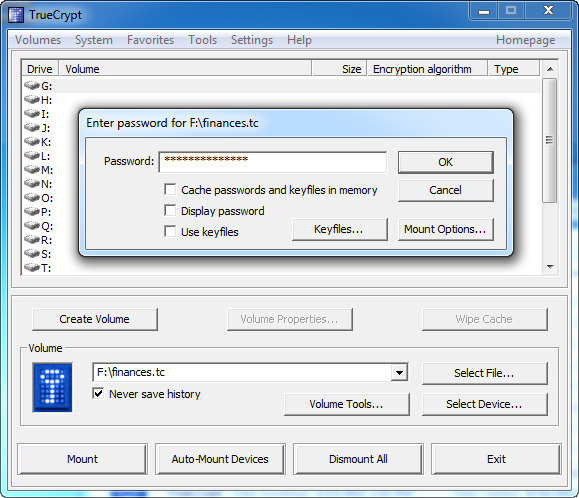
Task: Open the System menu
Action: click(94, 40)
